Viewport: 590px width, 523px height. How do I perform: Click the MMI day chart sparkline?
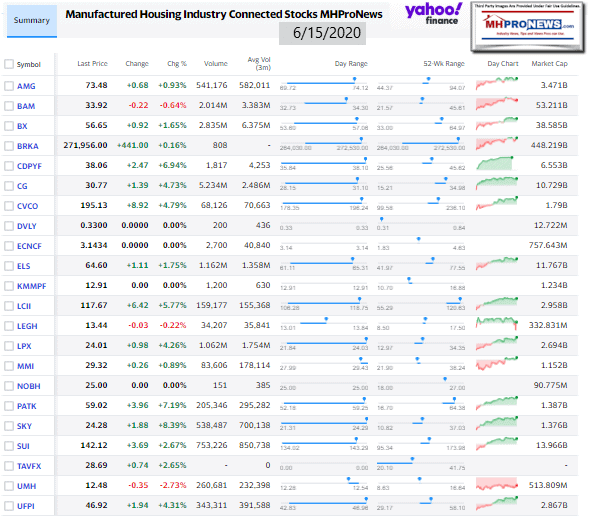click(497, 363)
